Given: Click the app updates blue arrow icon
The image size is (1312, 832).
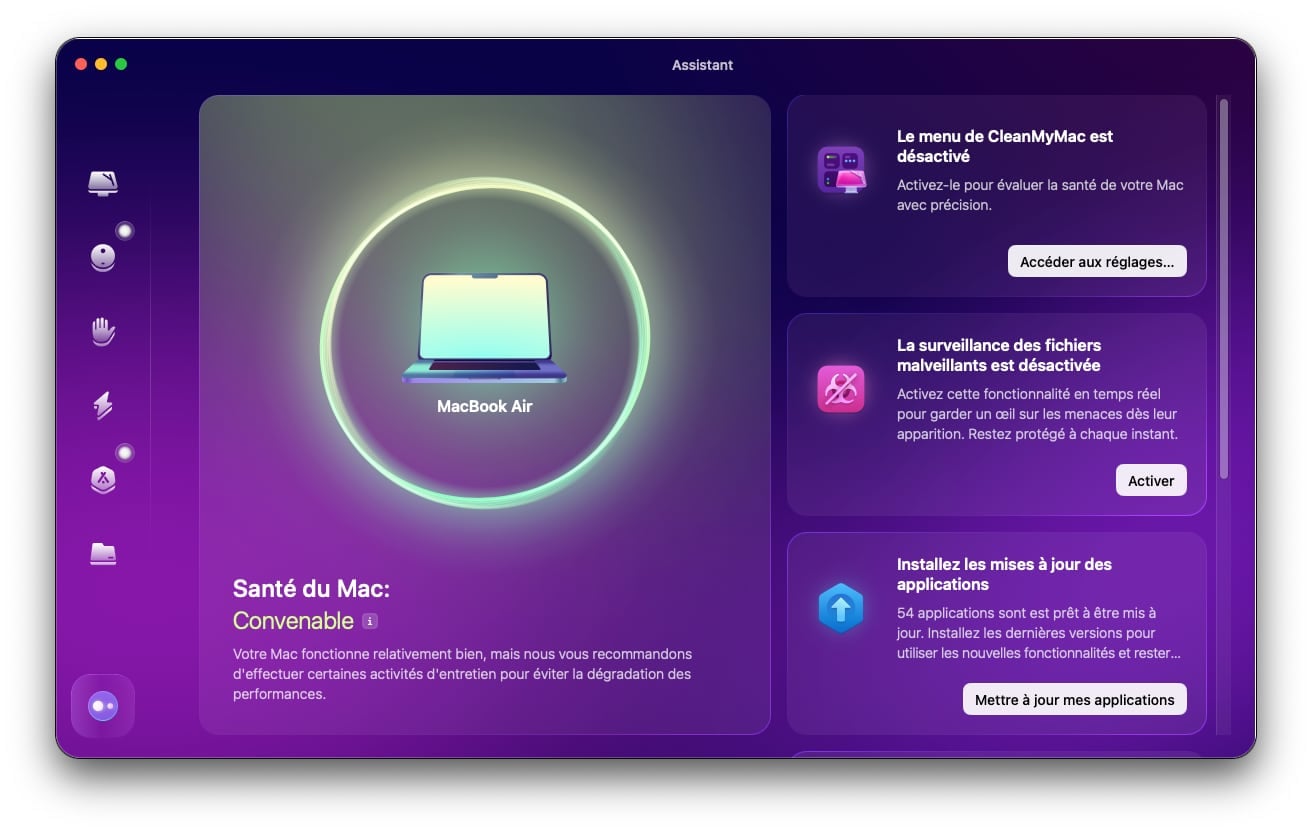Looking at the screenshot, I should 841,608.
